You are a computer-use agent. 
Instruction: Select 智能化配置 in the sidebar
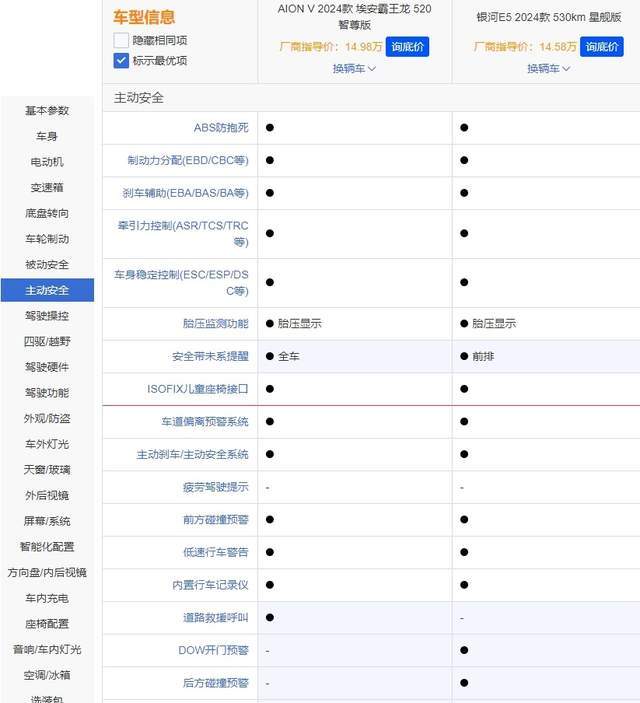(x=47, y=547)
